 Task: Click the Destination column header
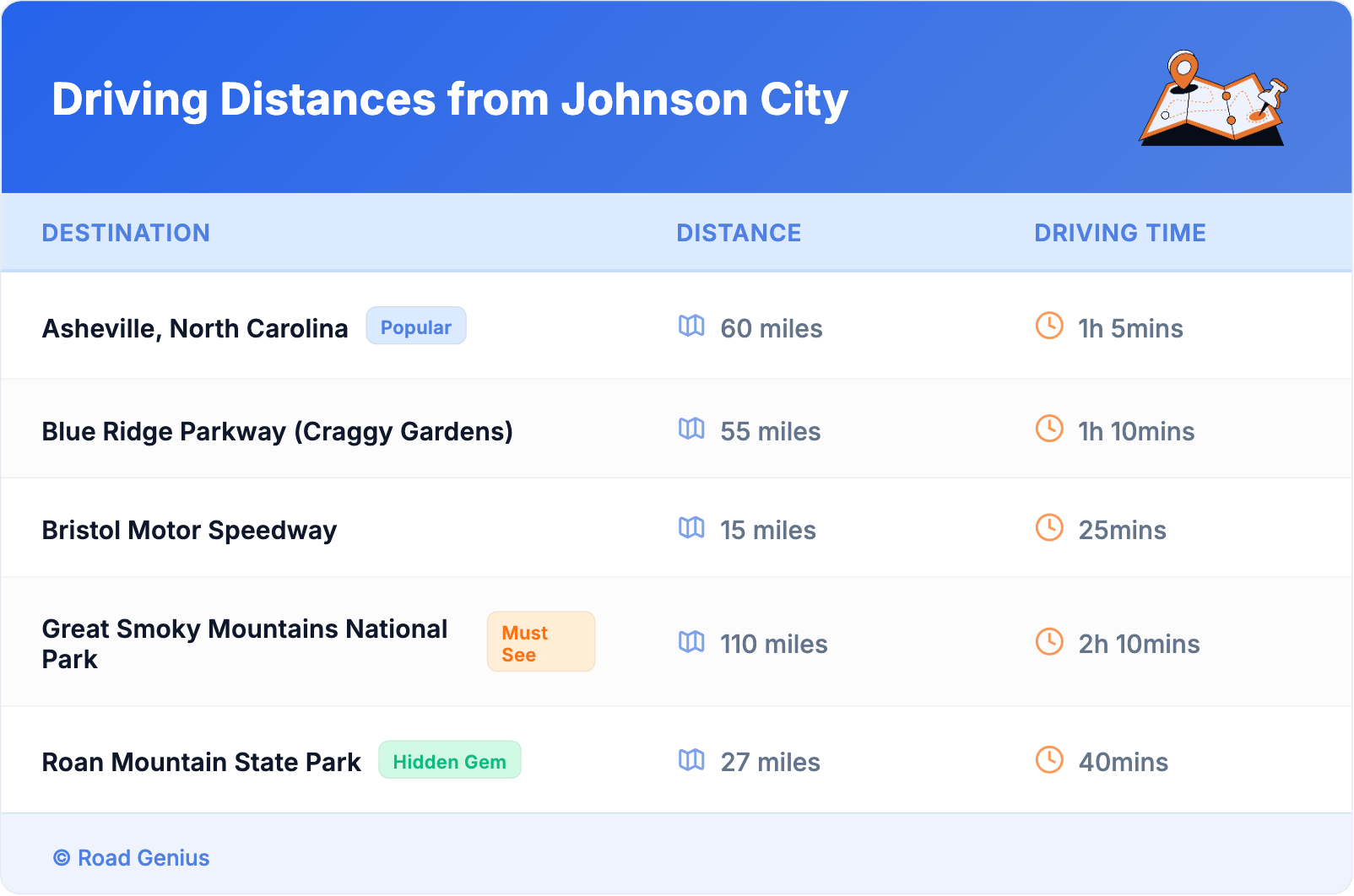tap(126, 233)
